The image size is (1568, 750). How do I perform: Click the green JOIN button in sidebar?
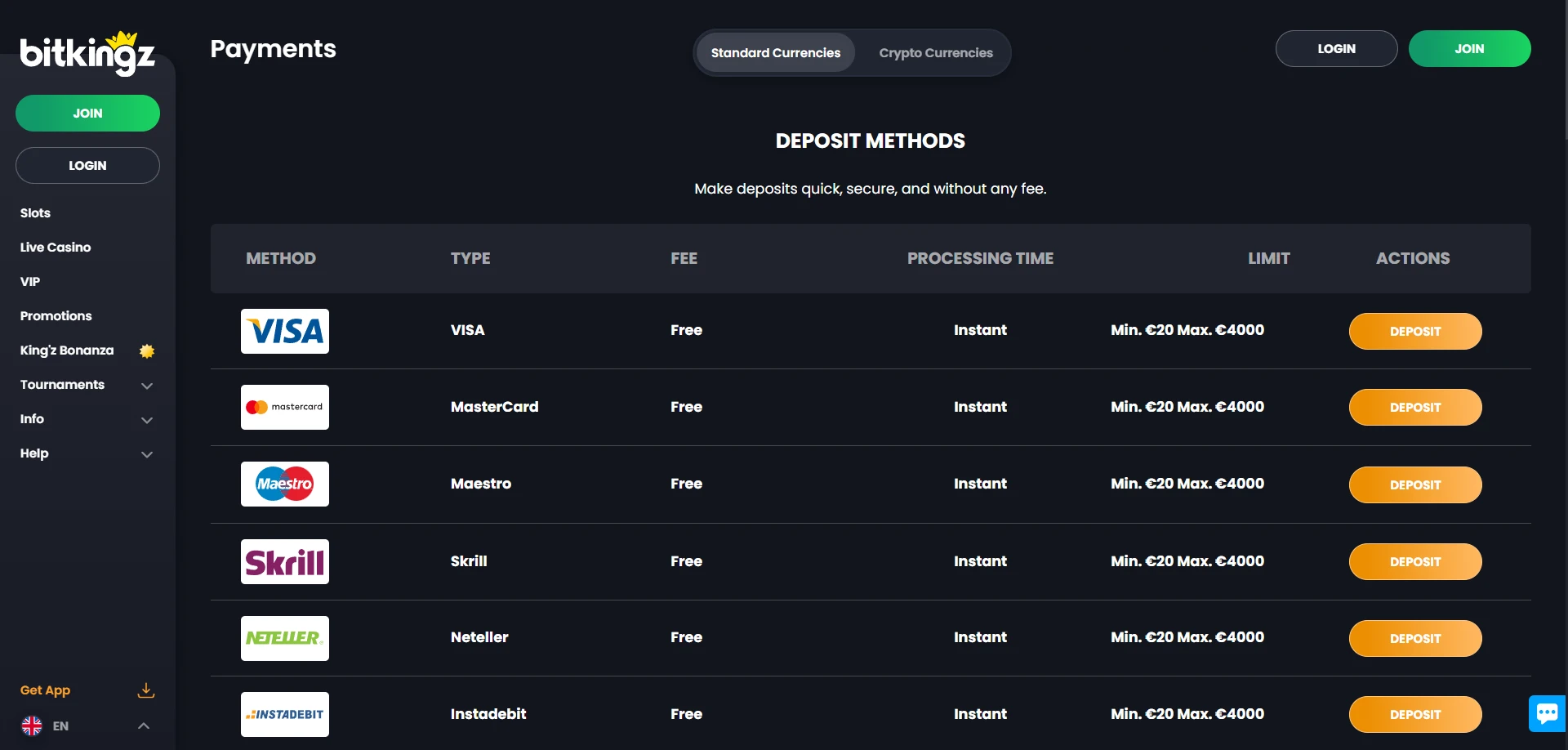[x=87, y=113]
